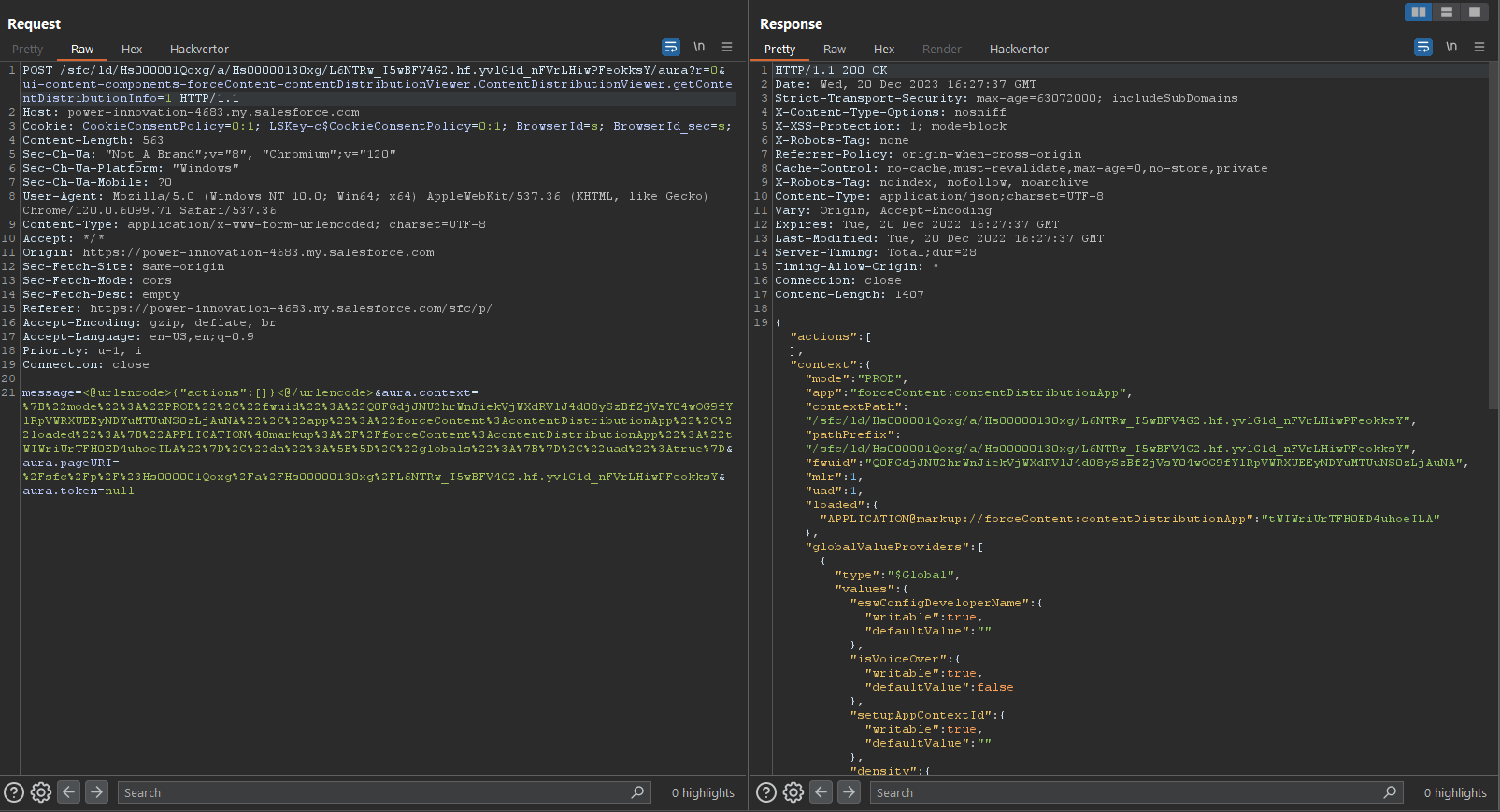Toggle non-printable \n characters in Response pane
The width and height of the screenshot is (1500, 812).
point(1451,47)
